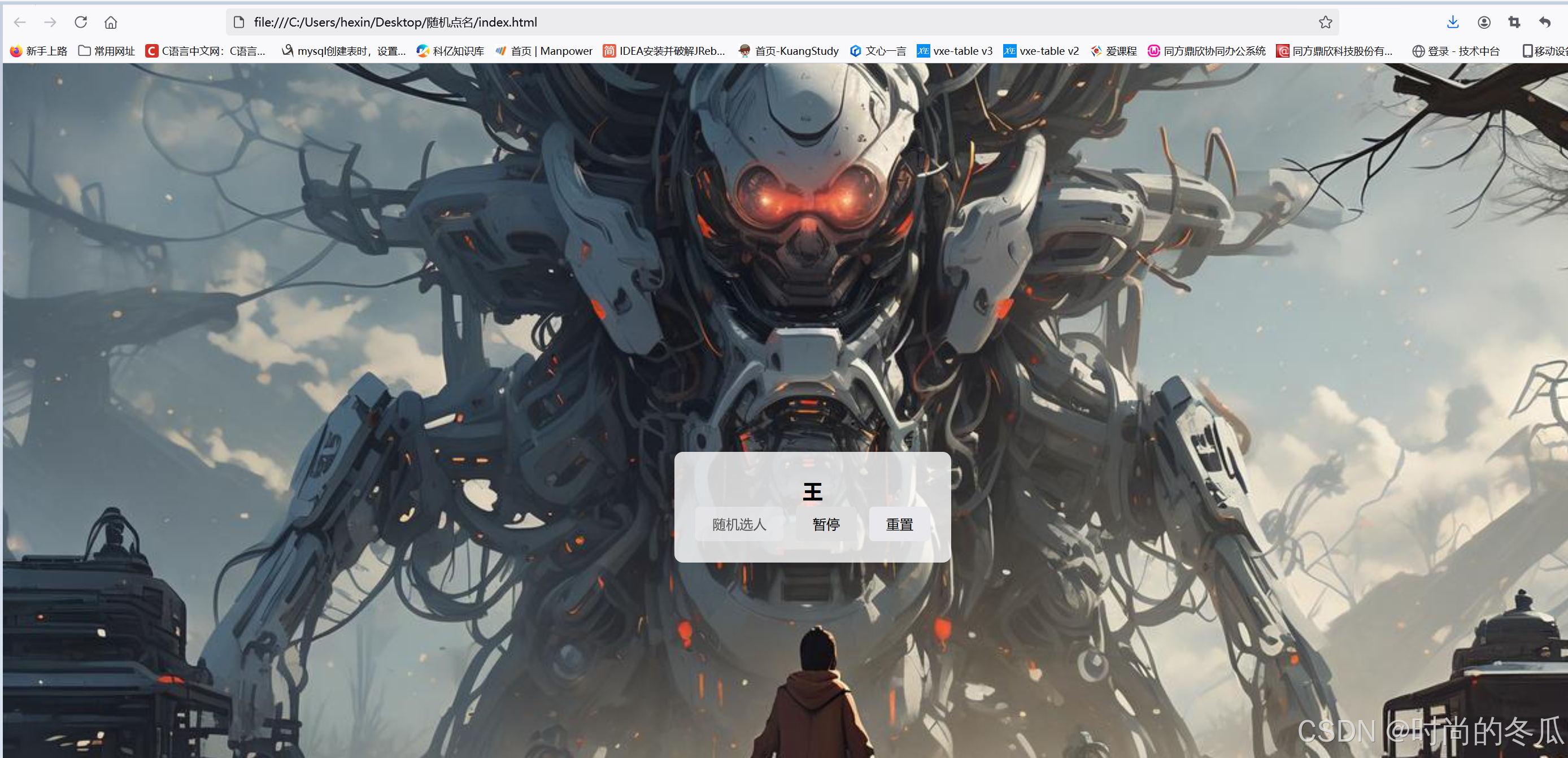The height and width of the screenshot is (758, 1568).
Task: Open the 登录 - 技术中台 bookmark
Action: pyautogui.click(x=1456, y=51)
